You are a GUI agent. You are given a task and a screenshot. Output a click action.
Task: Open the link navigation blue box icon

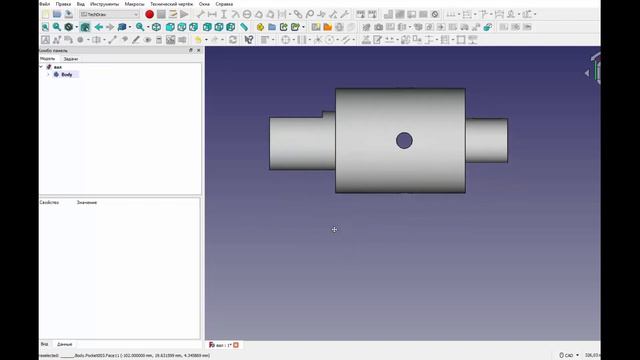pyautogui.click(x=122, y=27)
